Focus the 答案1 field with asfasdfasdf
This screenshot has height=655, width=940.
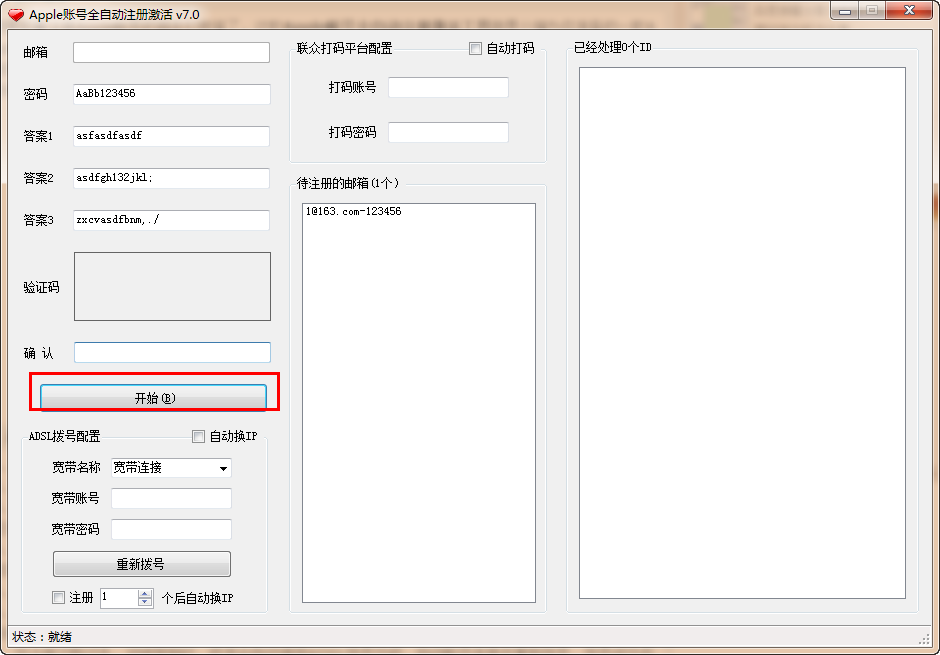(x=171, y=136)
